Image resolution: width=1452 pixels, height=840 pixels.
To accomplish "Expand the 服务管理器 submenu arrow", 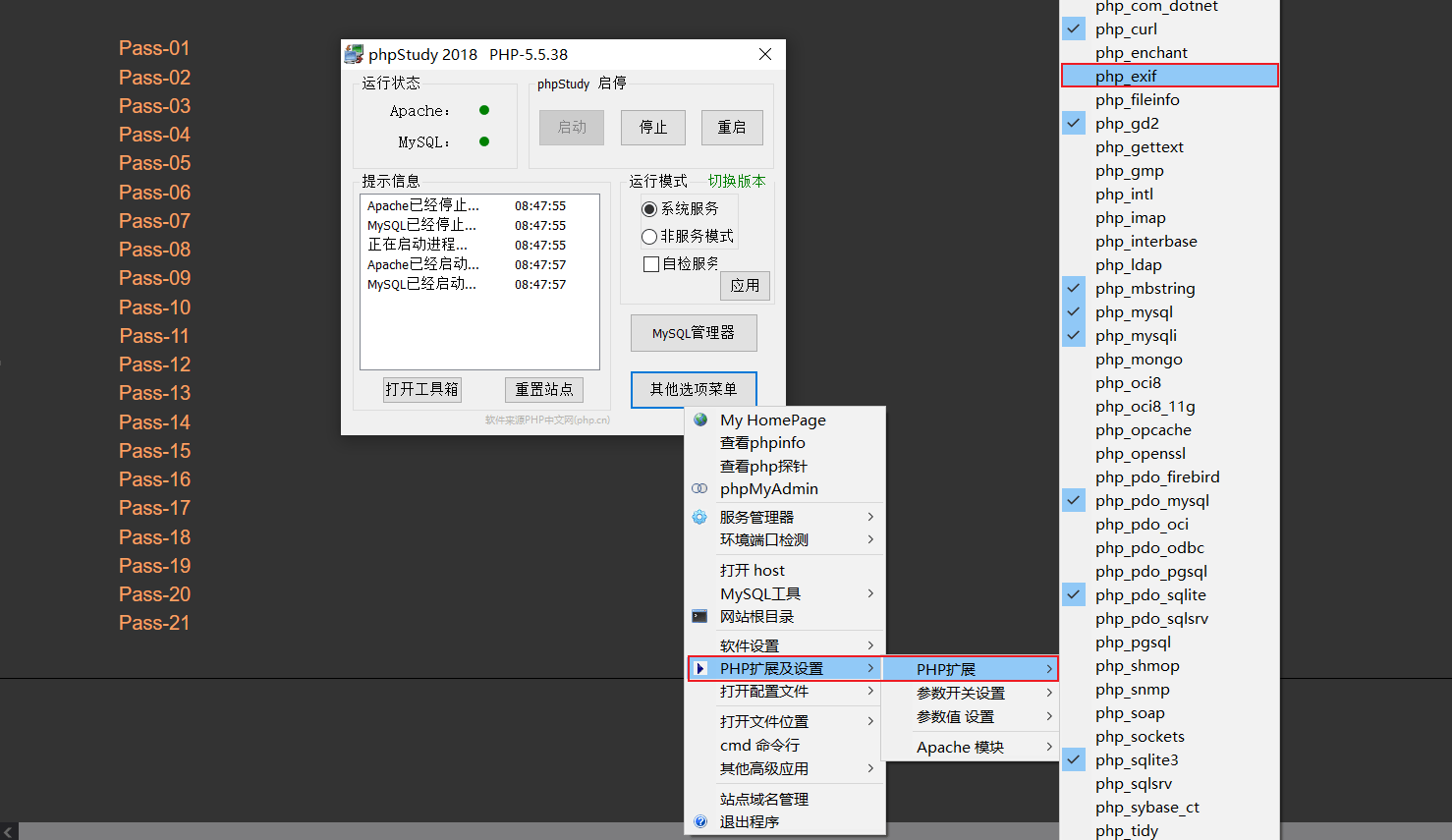I will click(870, 517).
